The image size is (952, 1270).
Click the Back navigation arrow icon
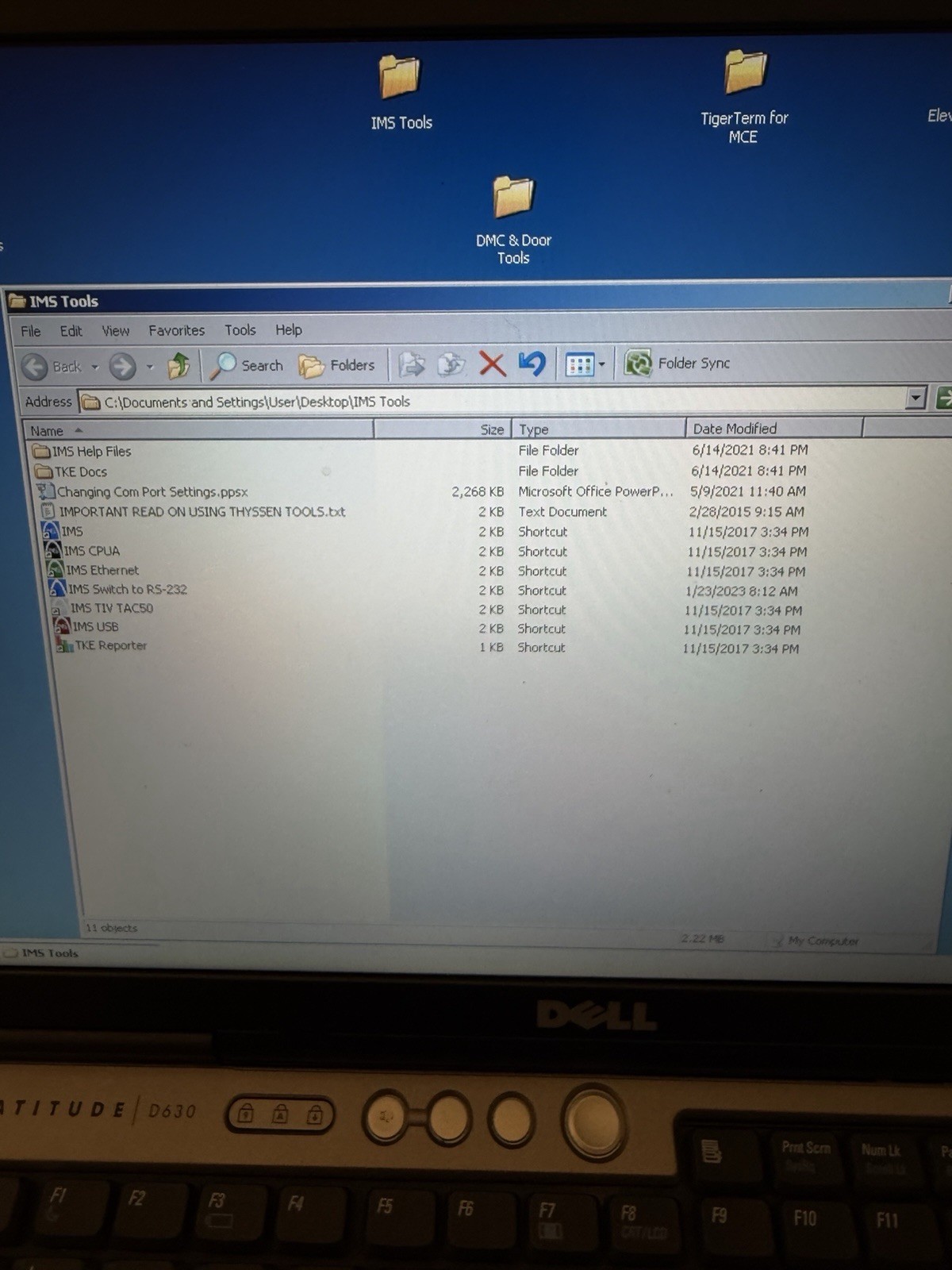[35, 366]
